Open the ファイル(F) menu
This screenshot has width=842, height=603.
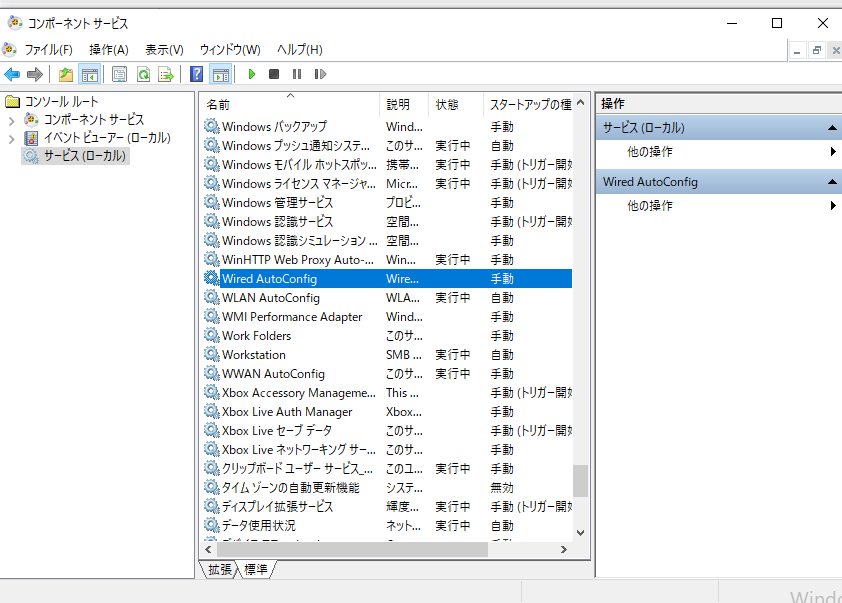click(48, 50)
